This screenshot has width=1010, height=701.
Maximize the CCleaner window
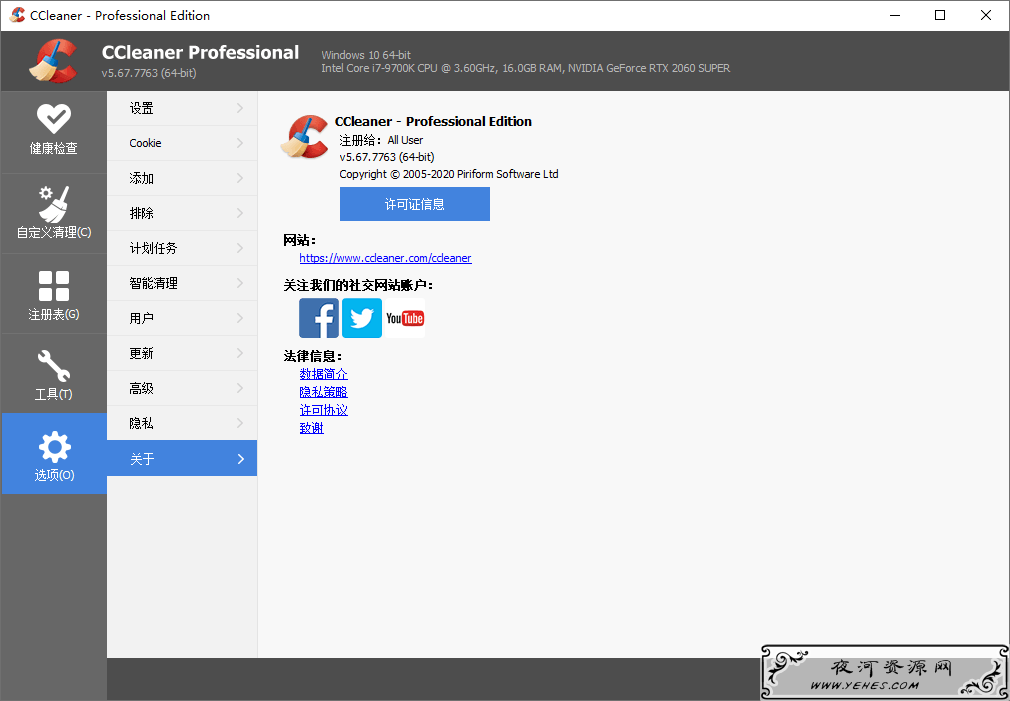tap(940, 15)
